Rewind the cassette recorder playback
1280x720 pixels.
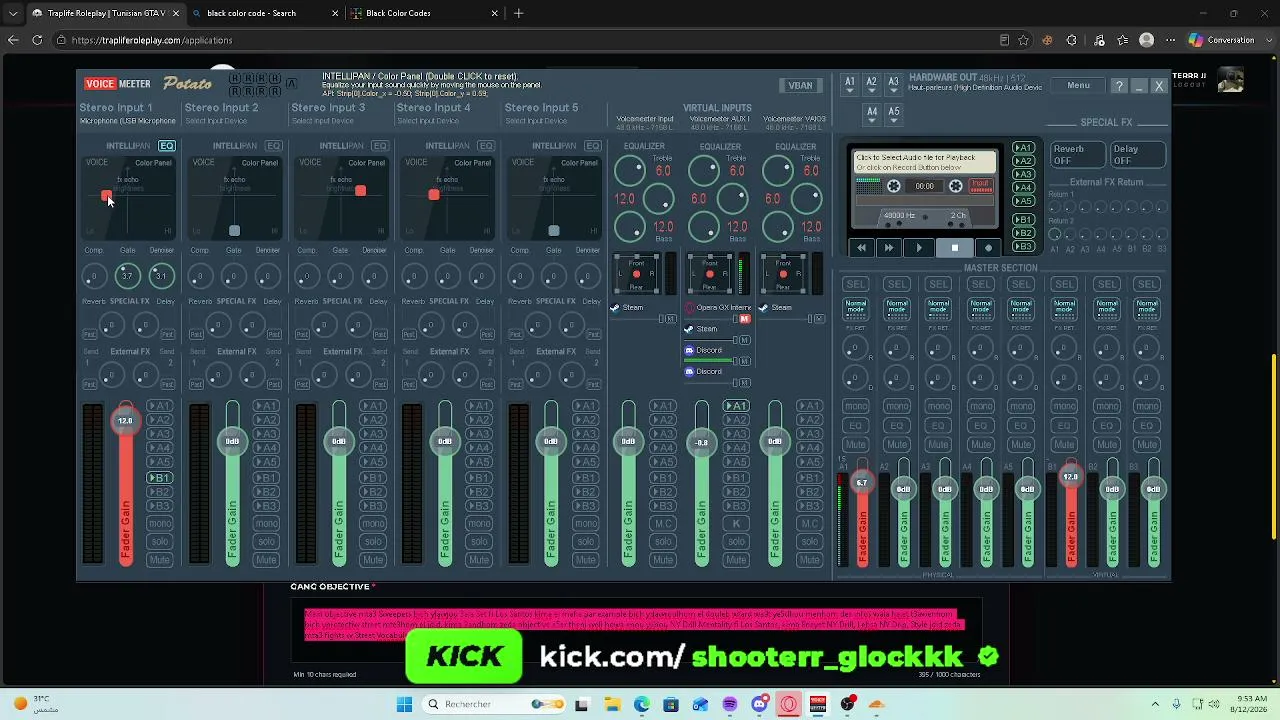coord(861,248)
